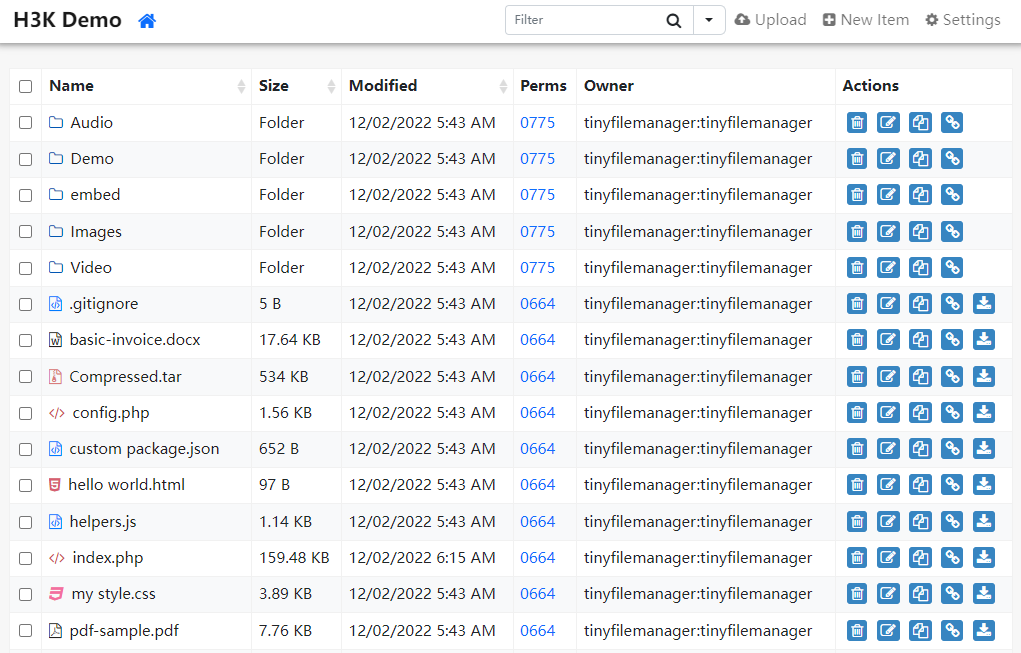Click inside the Filter text field

pyautogui.click(x=585, y=20)
